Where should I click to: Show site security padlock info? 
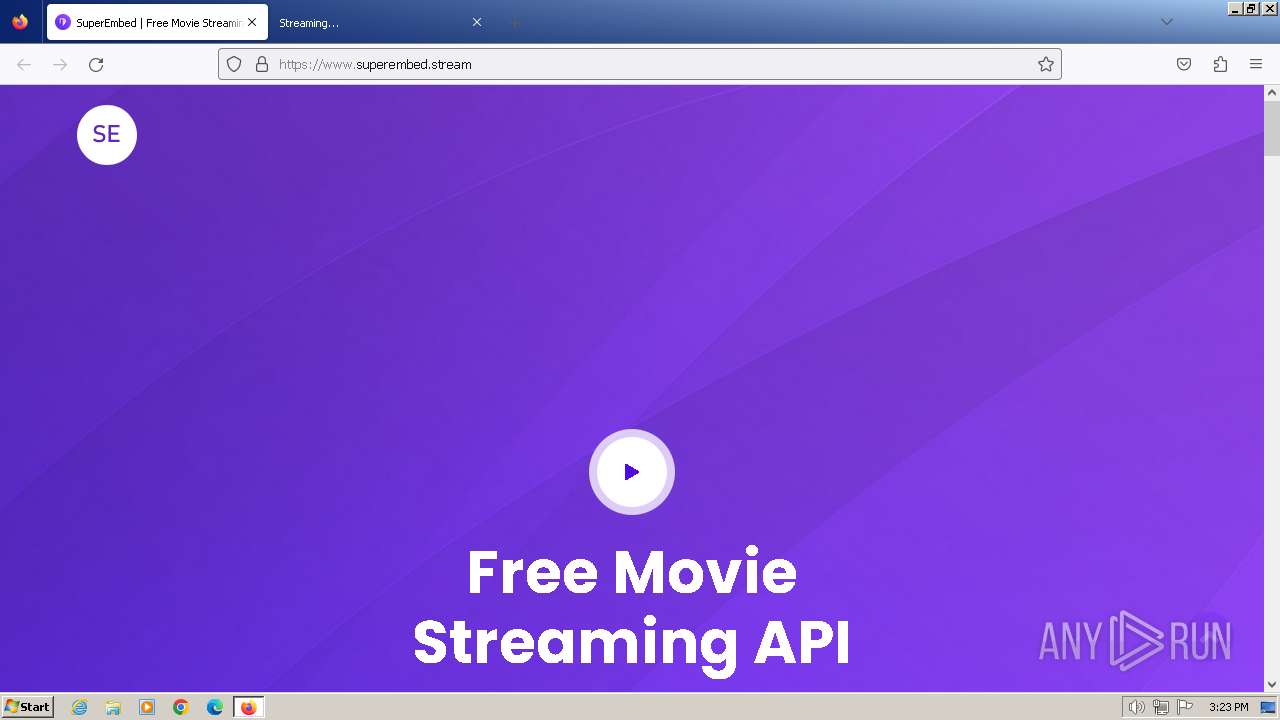pos(262,64)
